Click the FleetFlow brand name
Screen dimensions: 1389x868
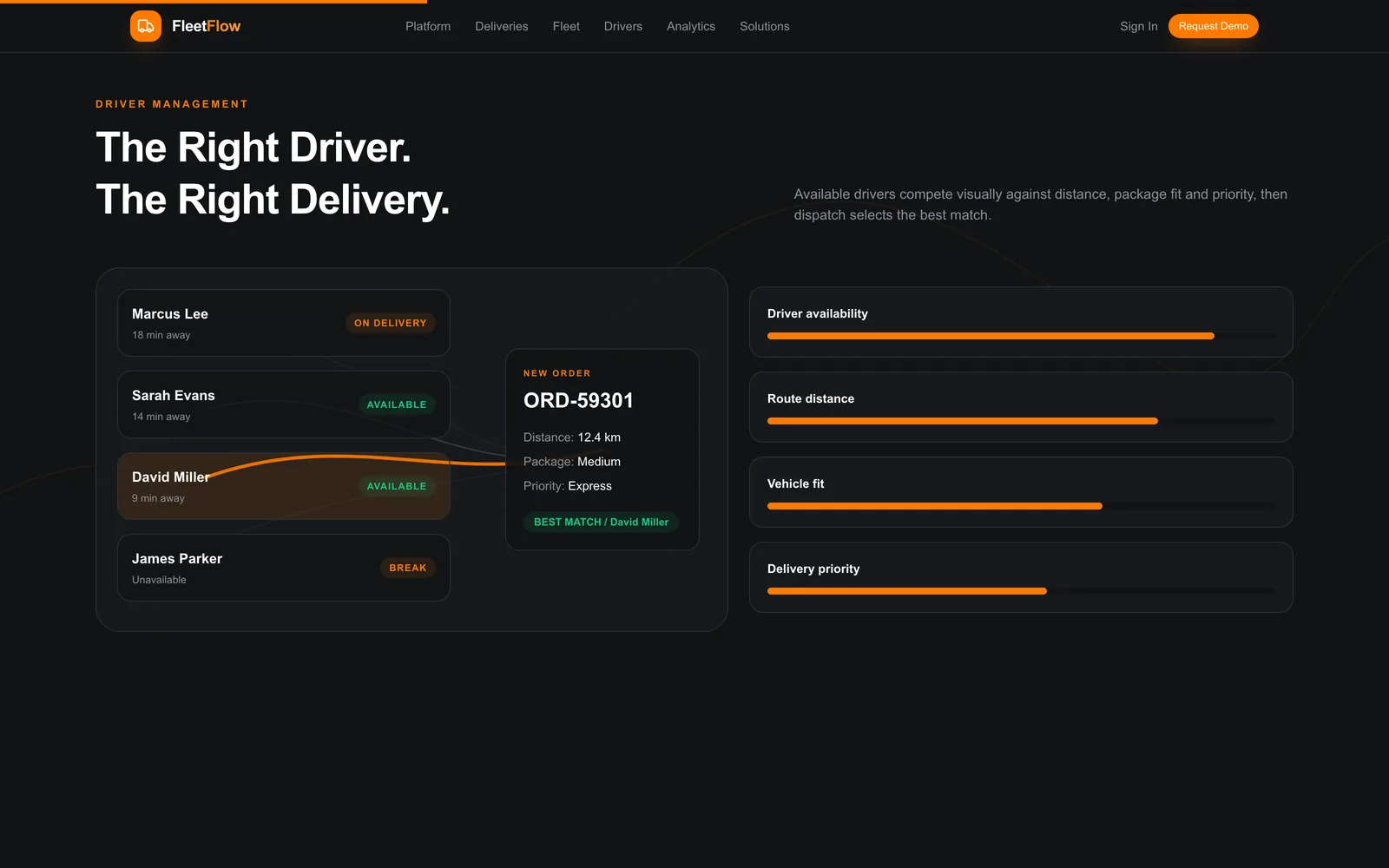(206, 26)
